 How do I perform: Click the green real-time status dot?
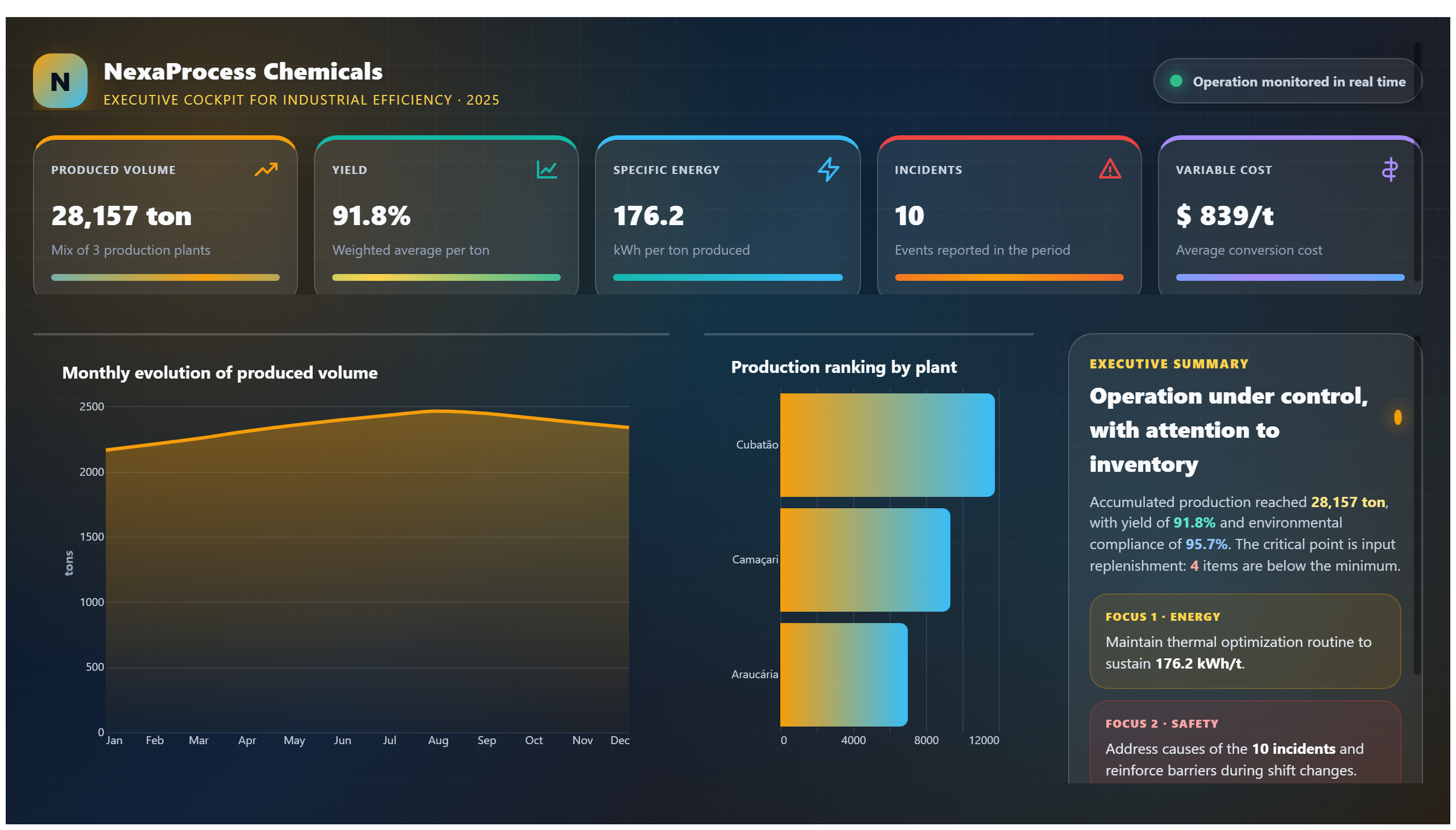pyautogui.click(x=1176, y=81)
